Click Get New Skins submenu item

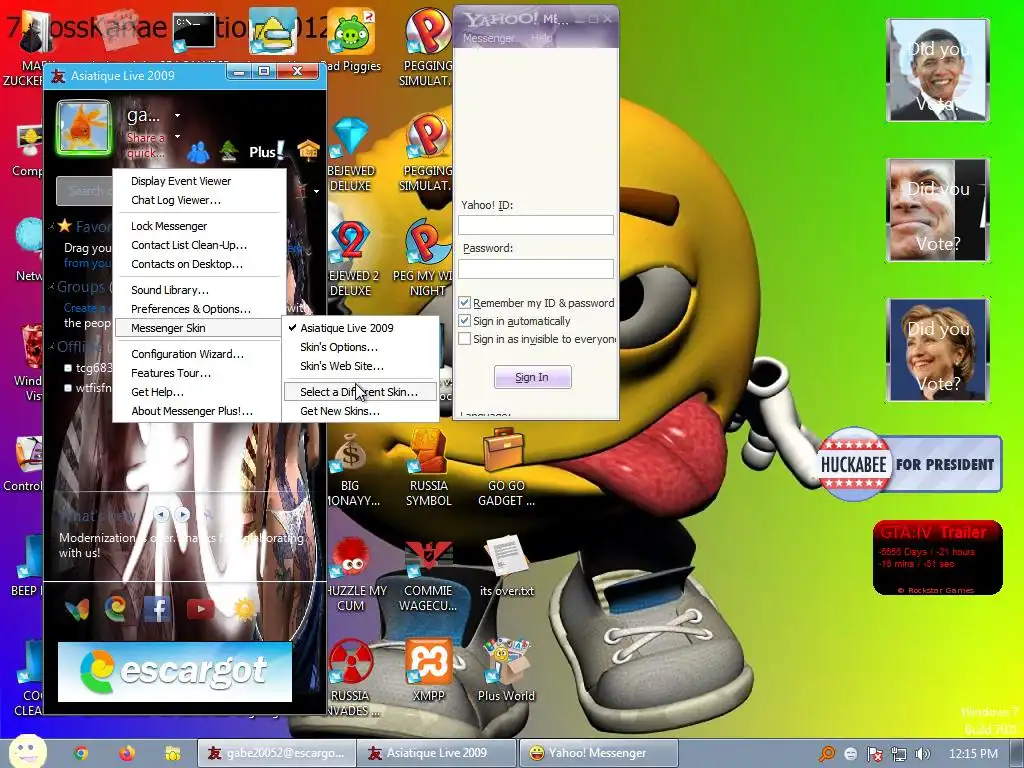pyautogui.click(x=360, y=411)
